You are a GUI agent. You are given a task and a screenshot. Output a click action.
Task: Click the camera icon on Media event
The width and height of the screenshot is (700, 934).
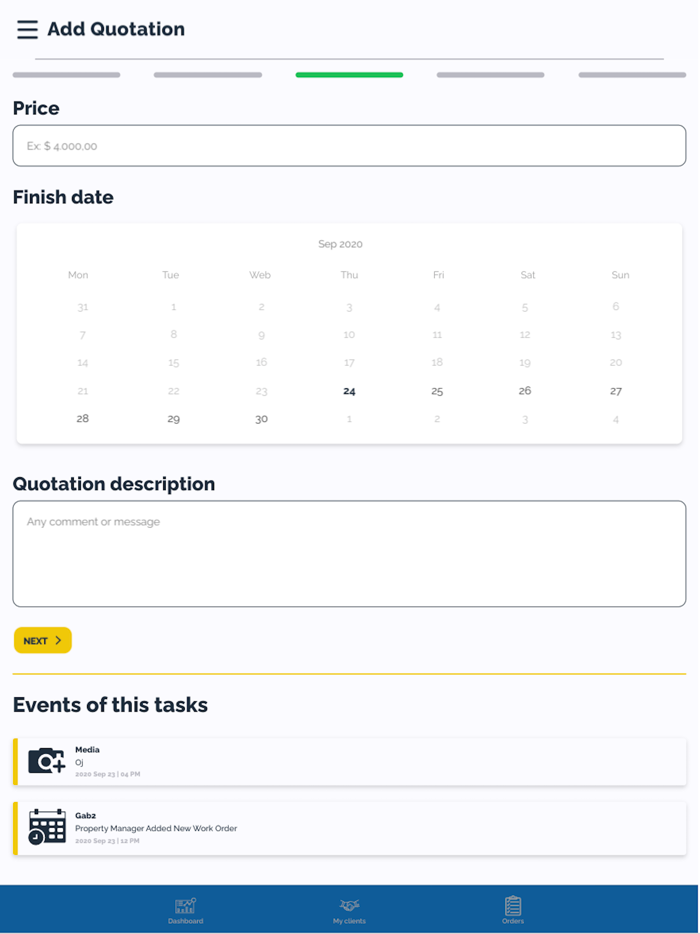(x=46, y=761)
